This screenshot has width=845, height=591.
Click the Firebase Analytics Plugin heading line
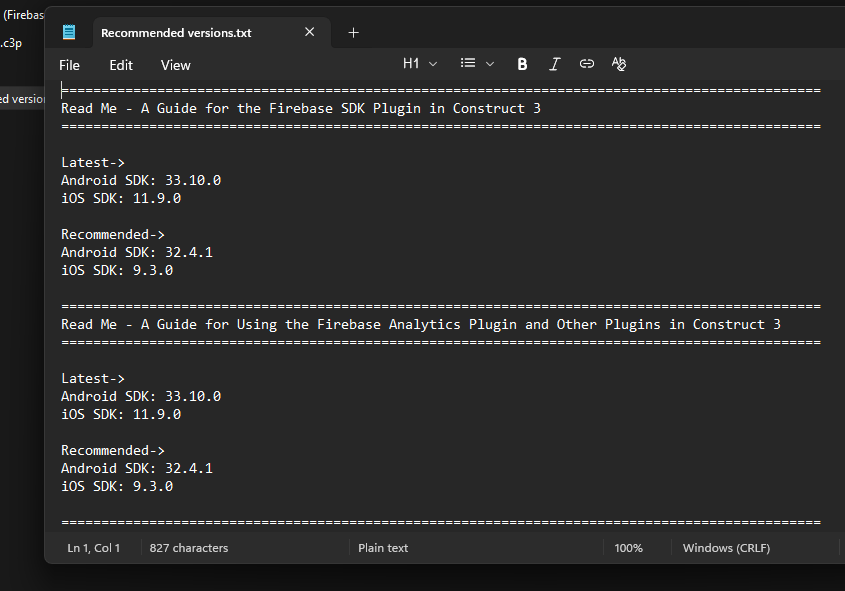(x=421, y=324)
